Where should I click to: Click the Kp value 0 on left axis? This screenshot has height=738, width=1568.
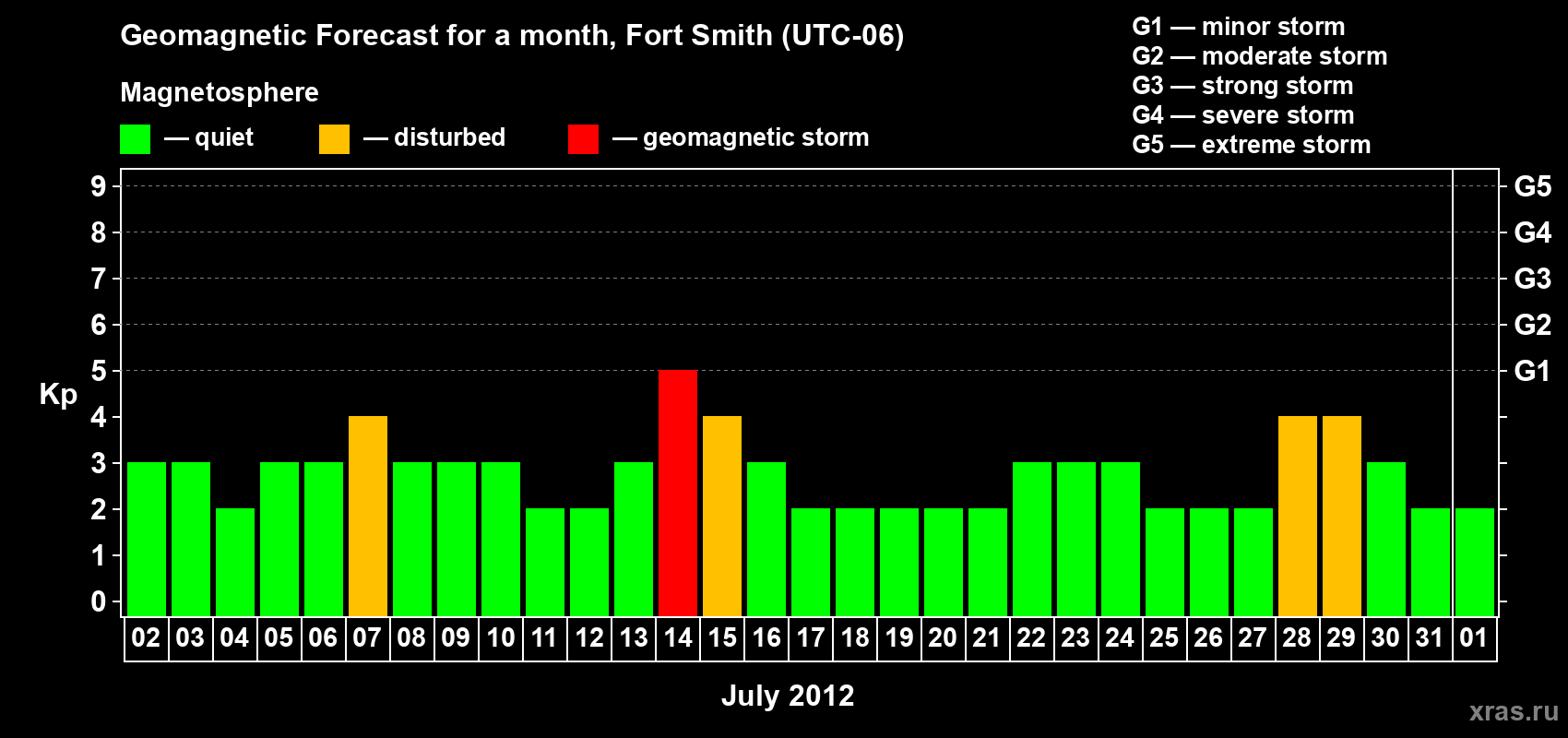coord(99,601)
